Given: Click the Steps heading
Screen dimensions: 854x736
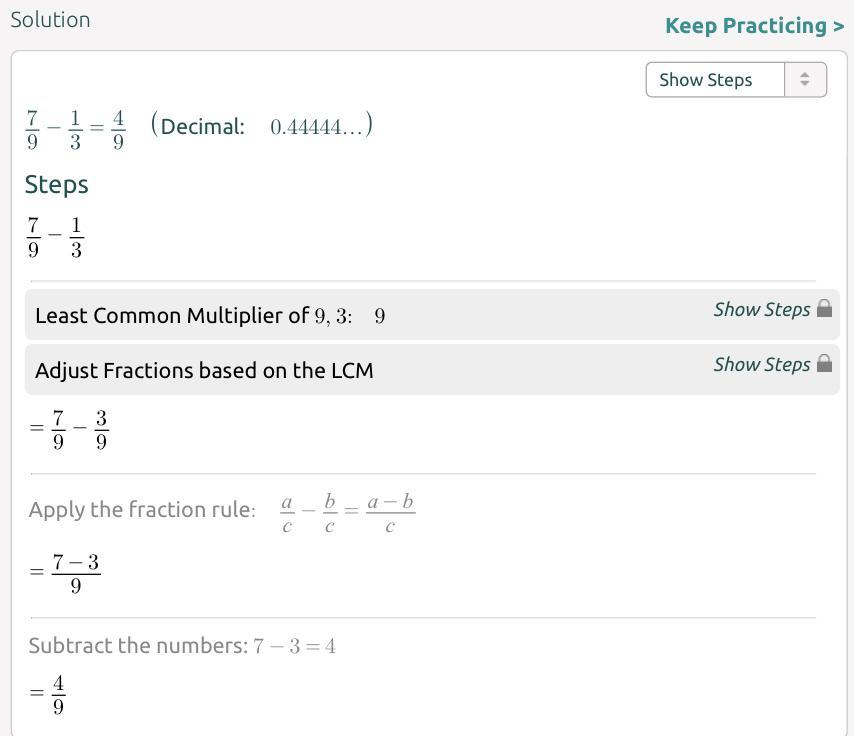Looking at the screenshot, I should [56, 185].
